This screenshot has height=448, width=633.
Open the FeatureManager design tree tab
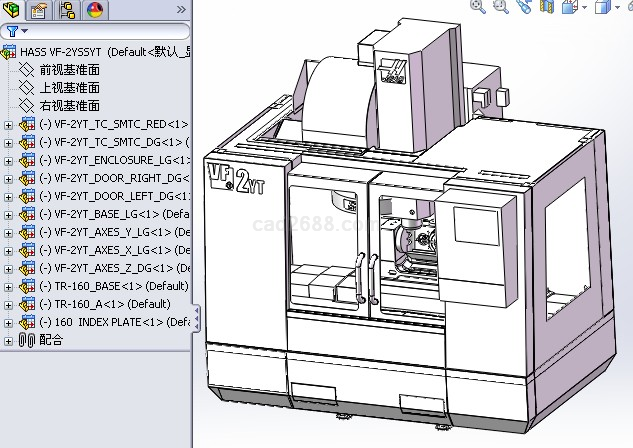12,10
